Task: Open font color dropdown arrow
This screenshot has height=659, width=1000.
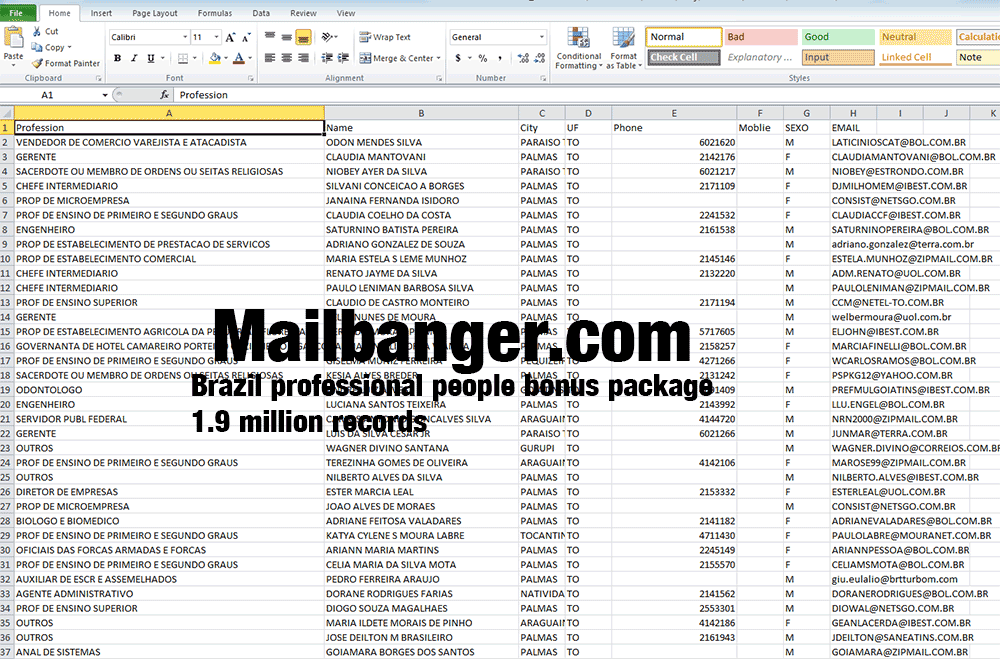Action: coord(250,58)
